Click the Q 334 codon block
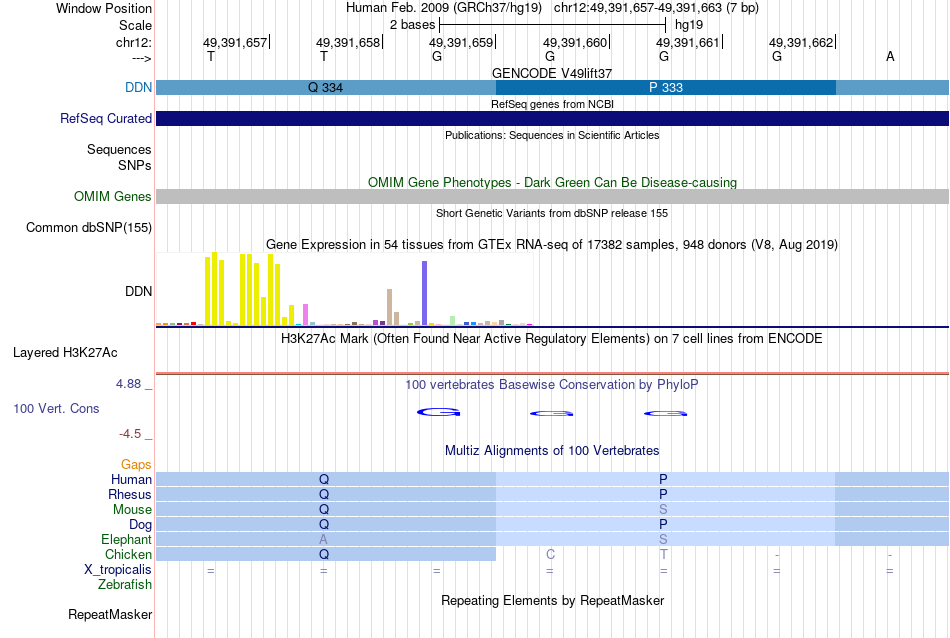The width and height of the screenshot is (950, 638). pyautogui.click(x=326, y=87)
